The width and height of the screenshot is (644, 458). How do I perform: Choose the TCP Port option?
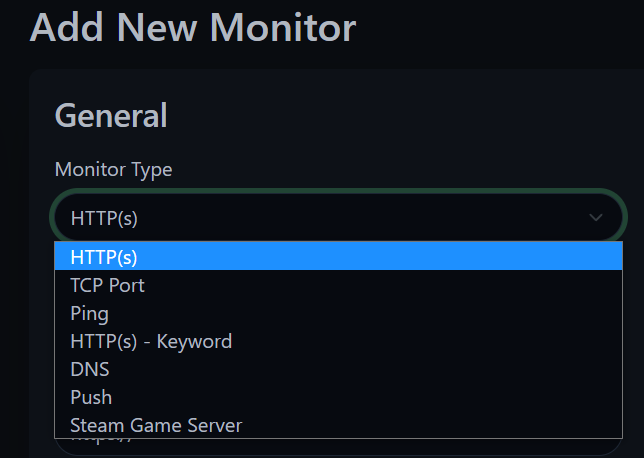click(x=107, y=285)
